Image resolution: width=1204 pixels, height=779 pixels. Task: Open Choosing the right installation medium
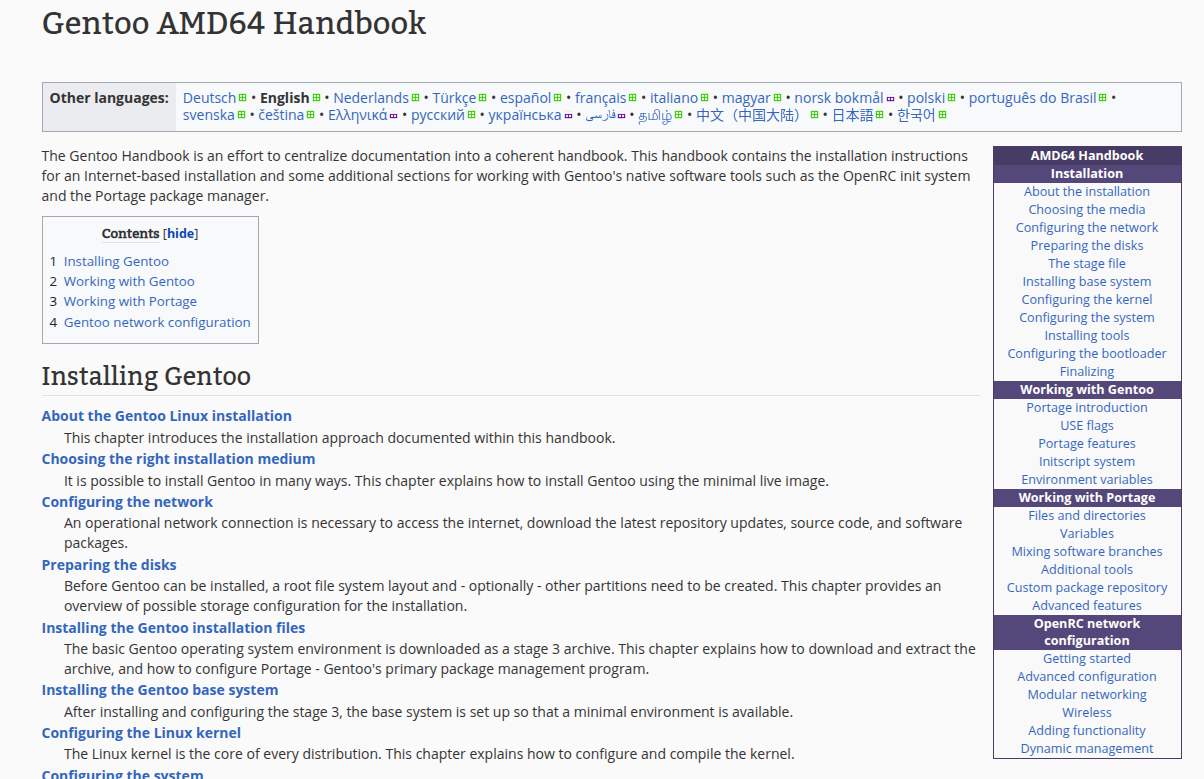(178, 459)
